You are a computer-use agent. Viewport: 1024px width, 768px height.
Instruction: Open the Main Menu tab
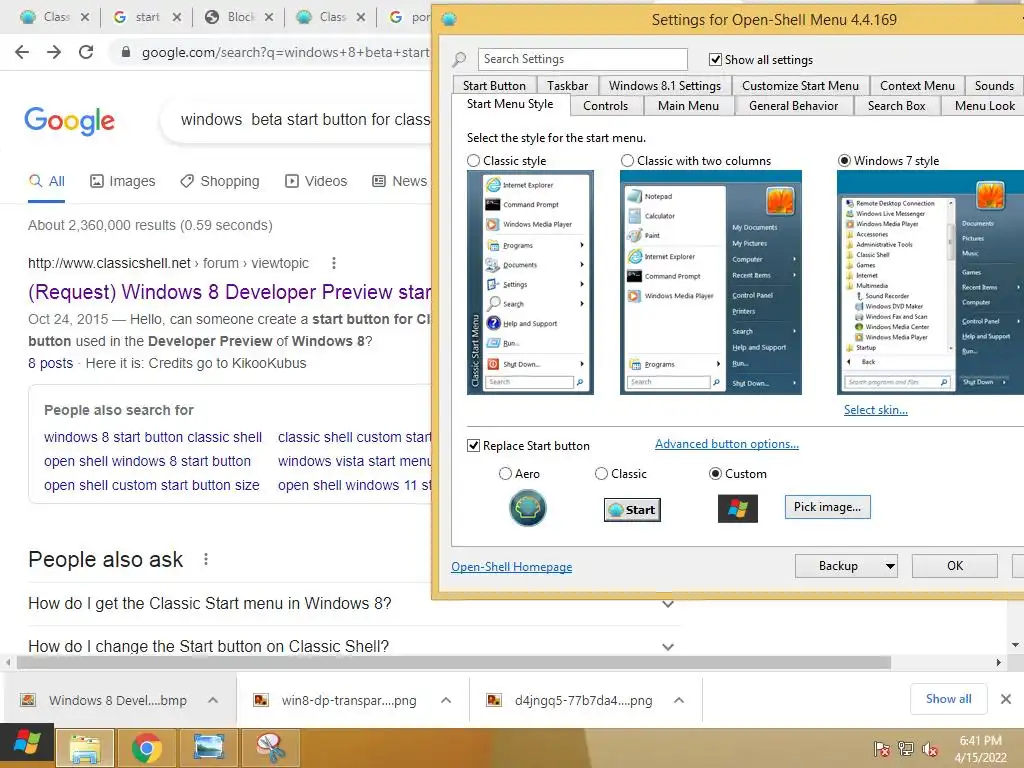click(x=688, y=106)
